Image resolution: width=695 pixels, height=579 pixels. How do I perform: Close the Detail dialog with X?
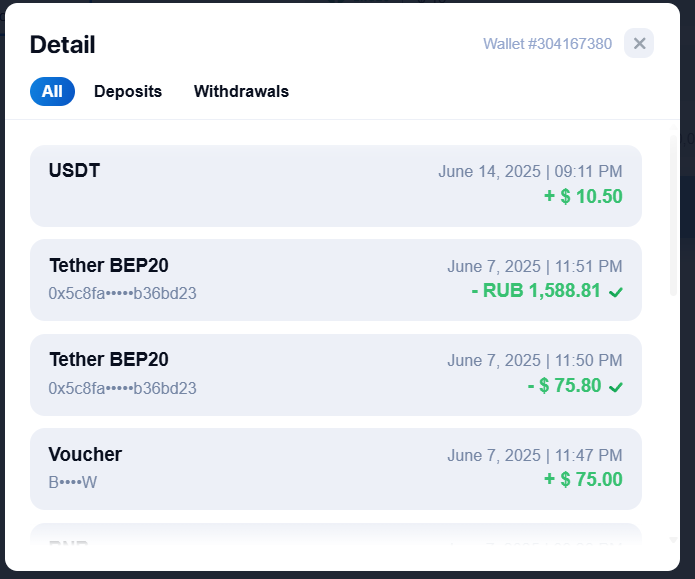click(639, 43)
